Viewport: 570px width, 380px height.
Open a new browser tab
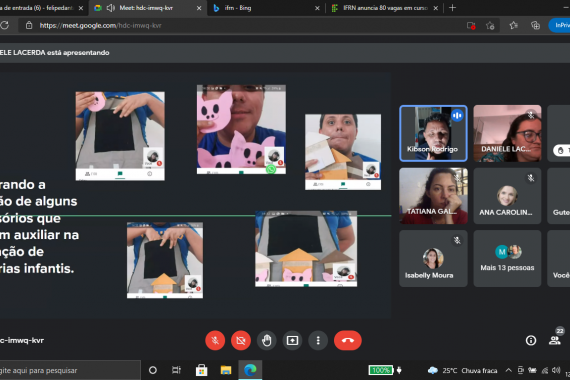452,8
